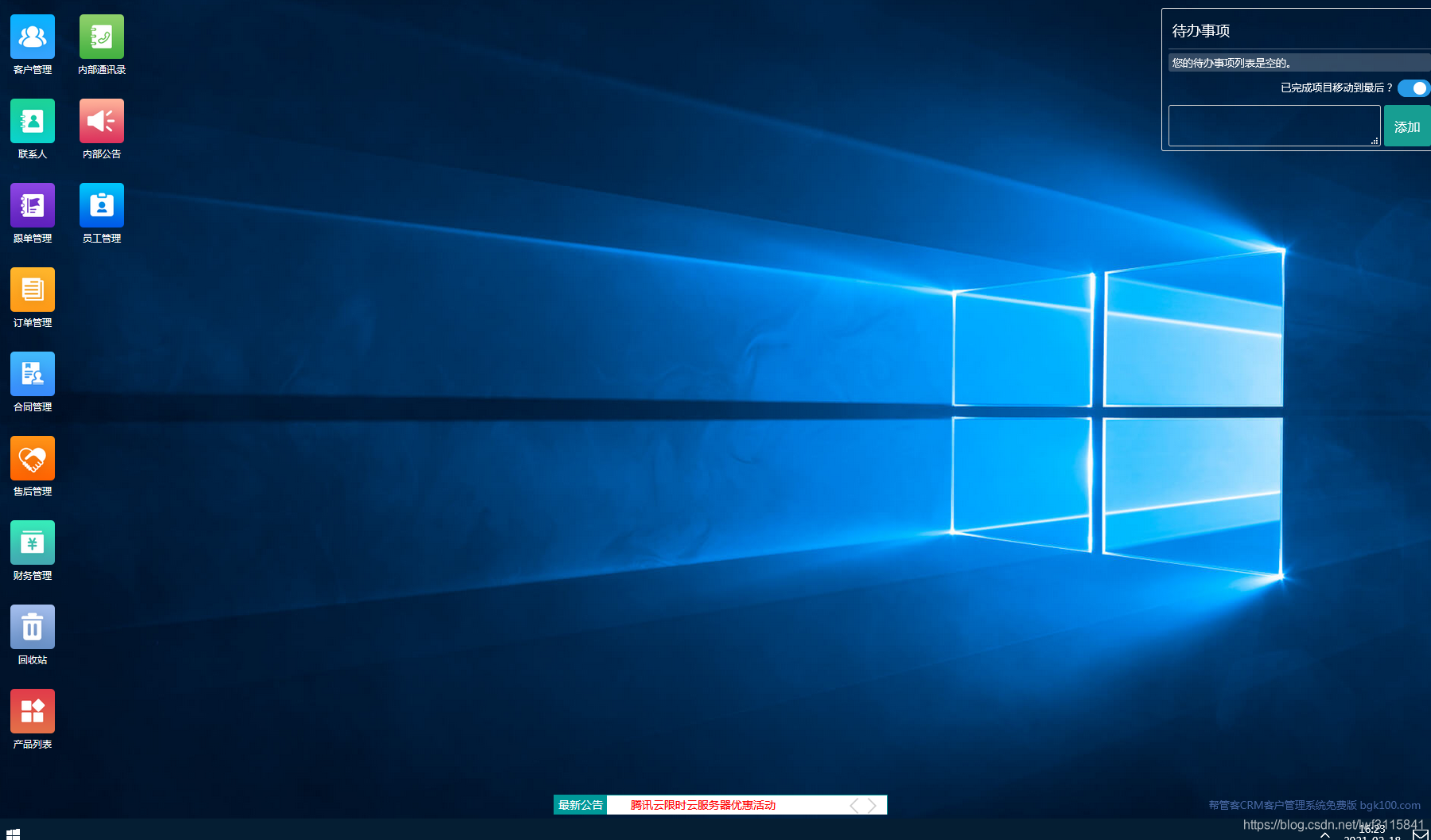Image resolution: width=1431 pixels, height=840 pixels.
Task: Click the taskbar clock showing 16:23
Action: [x=1372, y=830]
